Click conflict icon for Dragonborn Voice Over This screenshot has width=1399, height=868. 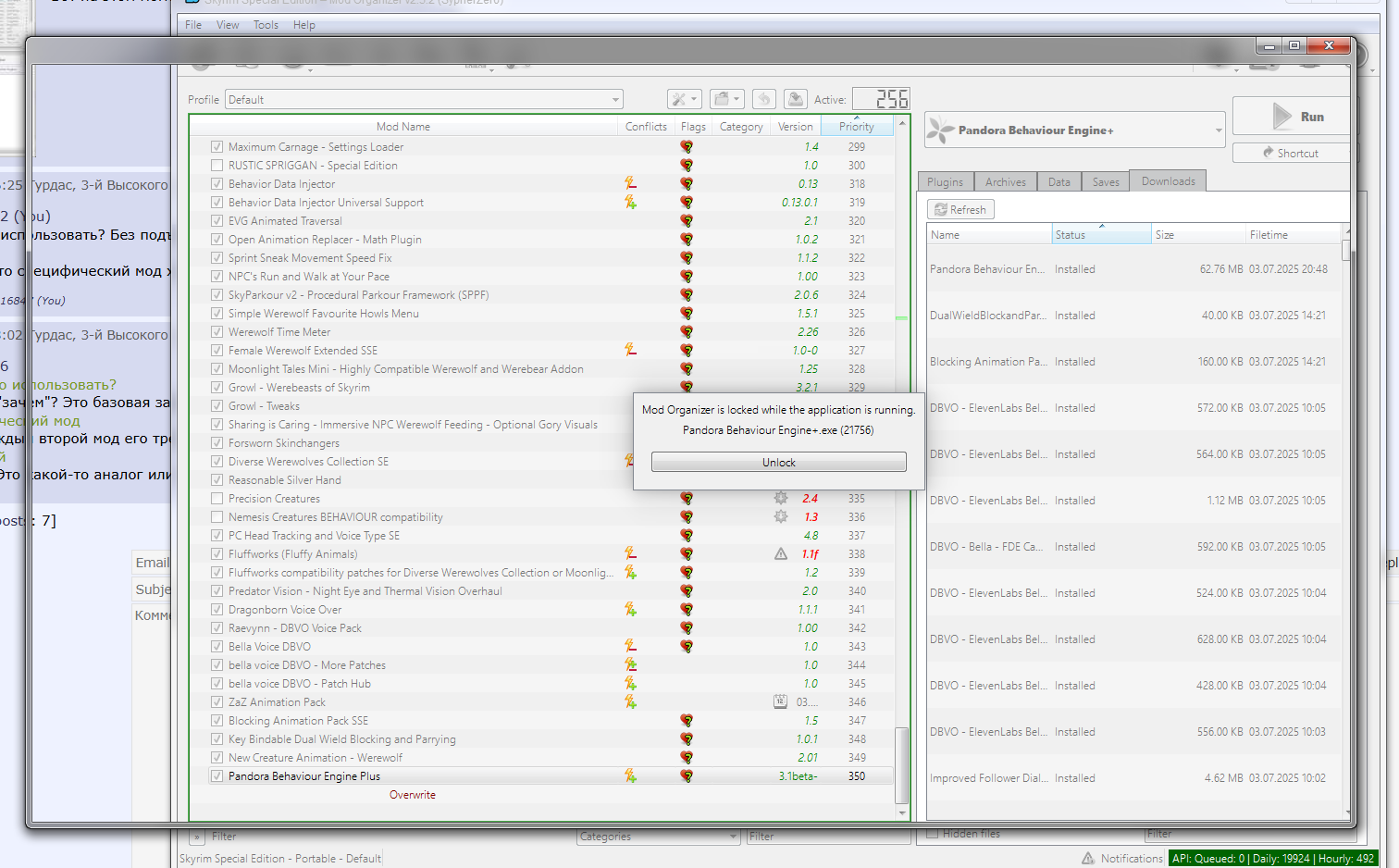tap(630, 609)
